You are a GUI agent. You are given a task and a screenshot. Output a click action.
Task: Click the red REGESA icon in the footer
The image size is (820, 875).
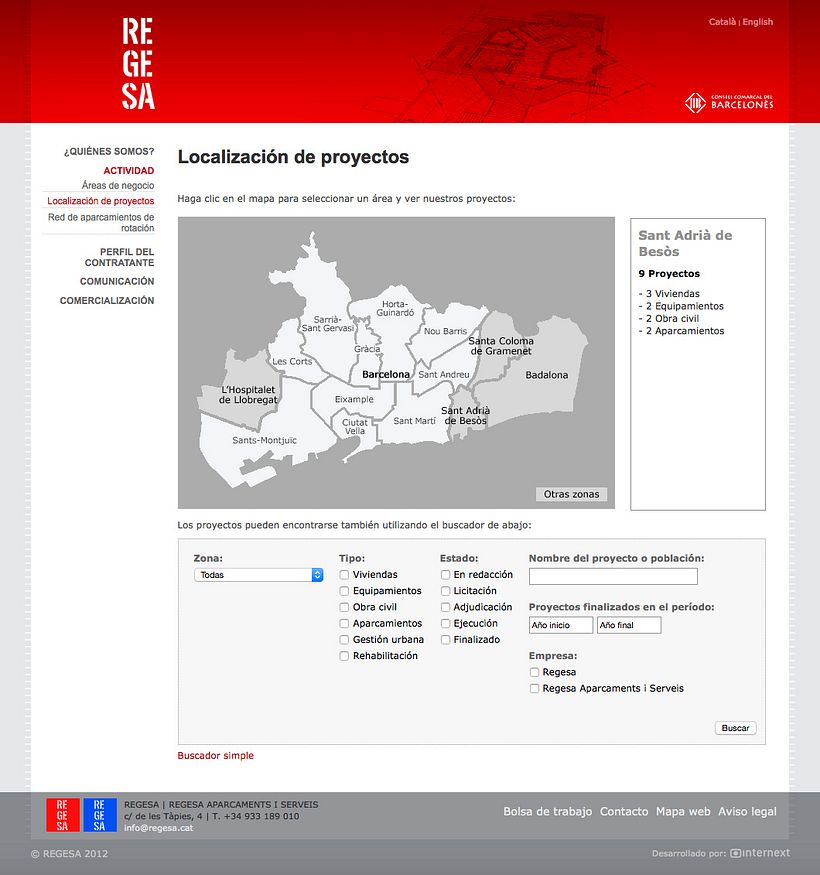(61, 815)
